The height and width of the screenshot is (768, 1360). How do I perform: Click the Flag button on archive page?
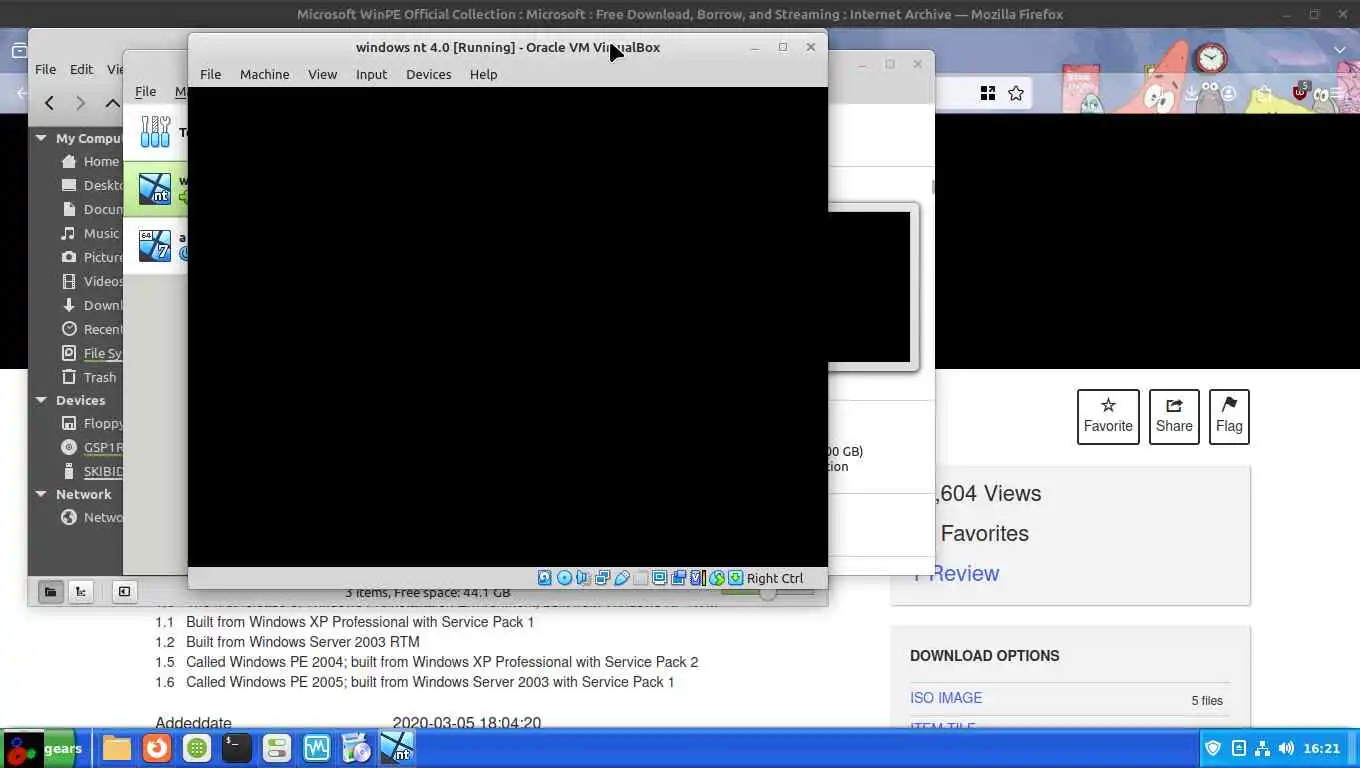(1229, 416)
